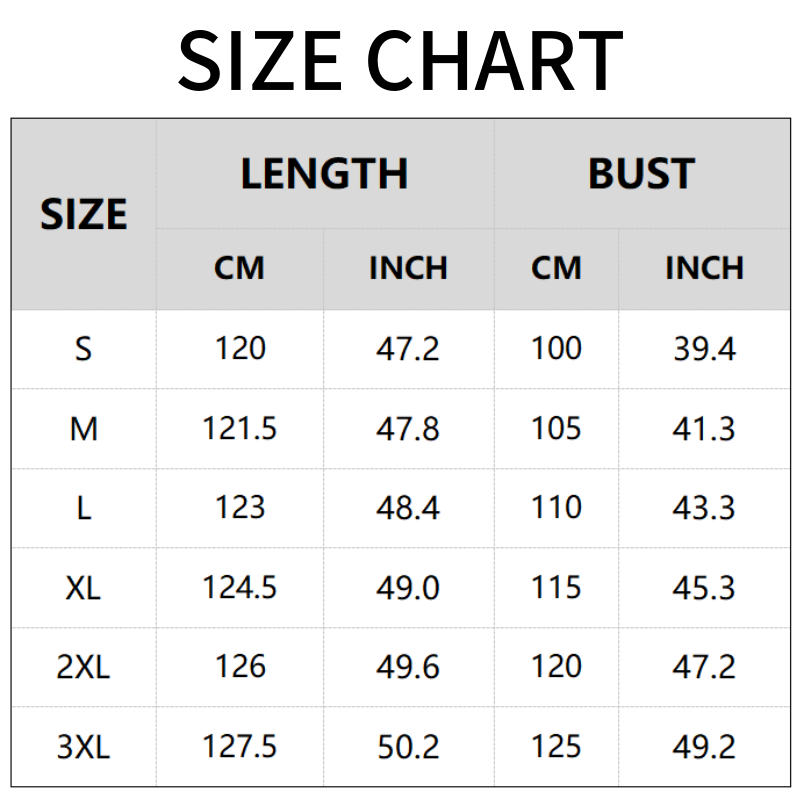Click the INCH subheader under LENGTH
The width and height of the screenshot is (800, 800).
click(x=408, y=268)
